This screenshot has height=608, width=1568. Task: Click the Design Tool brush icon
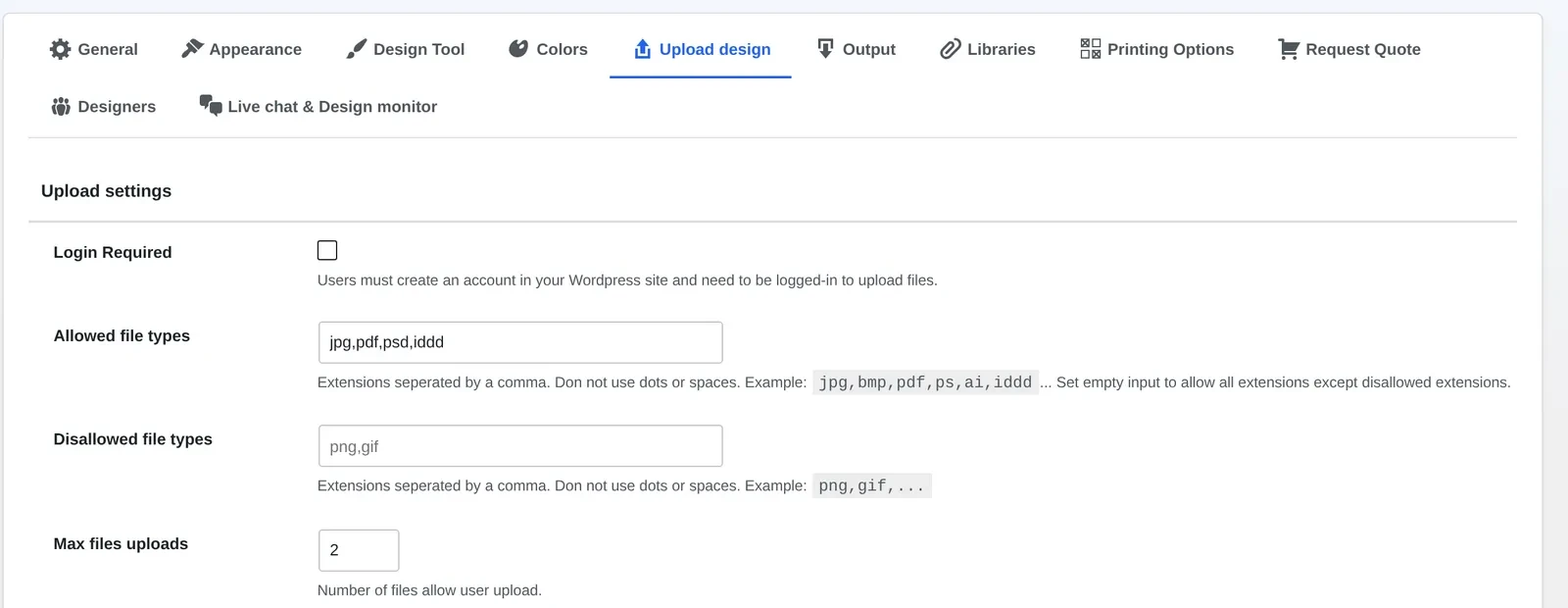(357, 49)
